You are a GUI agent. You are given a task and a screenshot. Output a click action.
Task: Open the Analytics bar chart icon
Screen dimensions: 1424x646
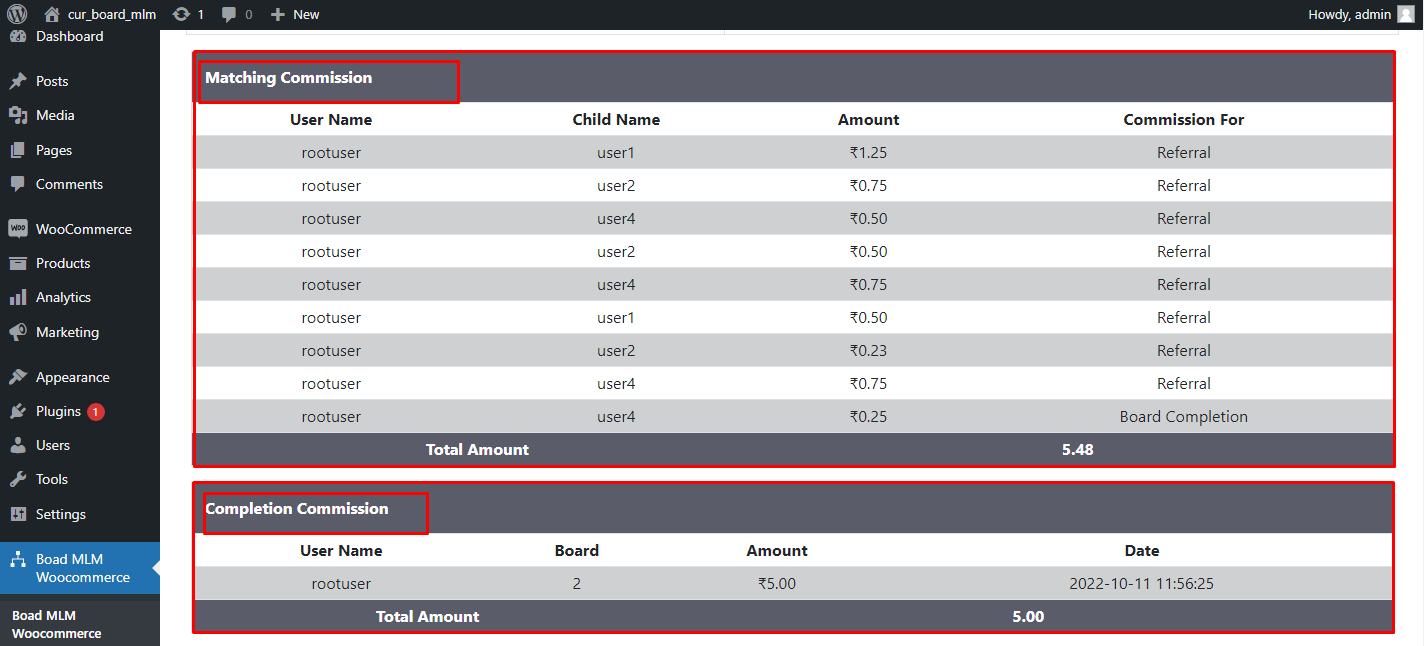[18, 297]
